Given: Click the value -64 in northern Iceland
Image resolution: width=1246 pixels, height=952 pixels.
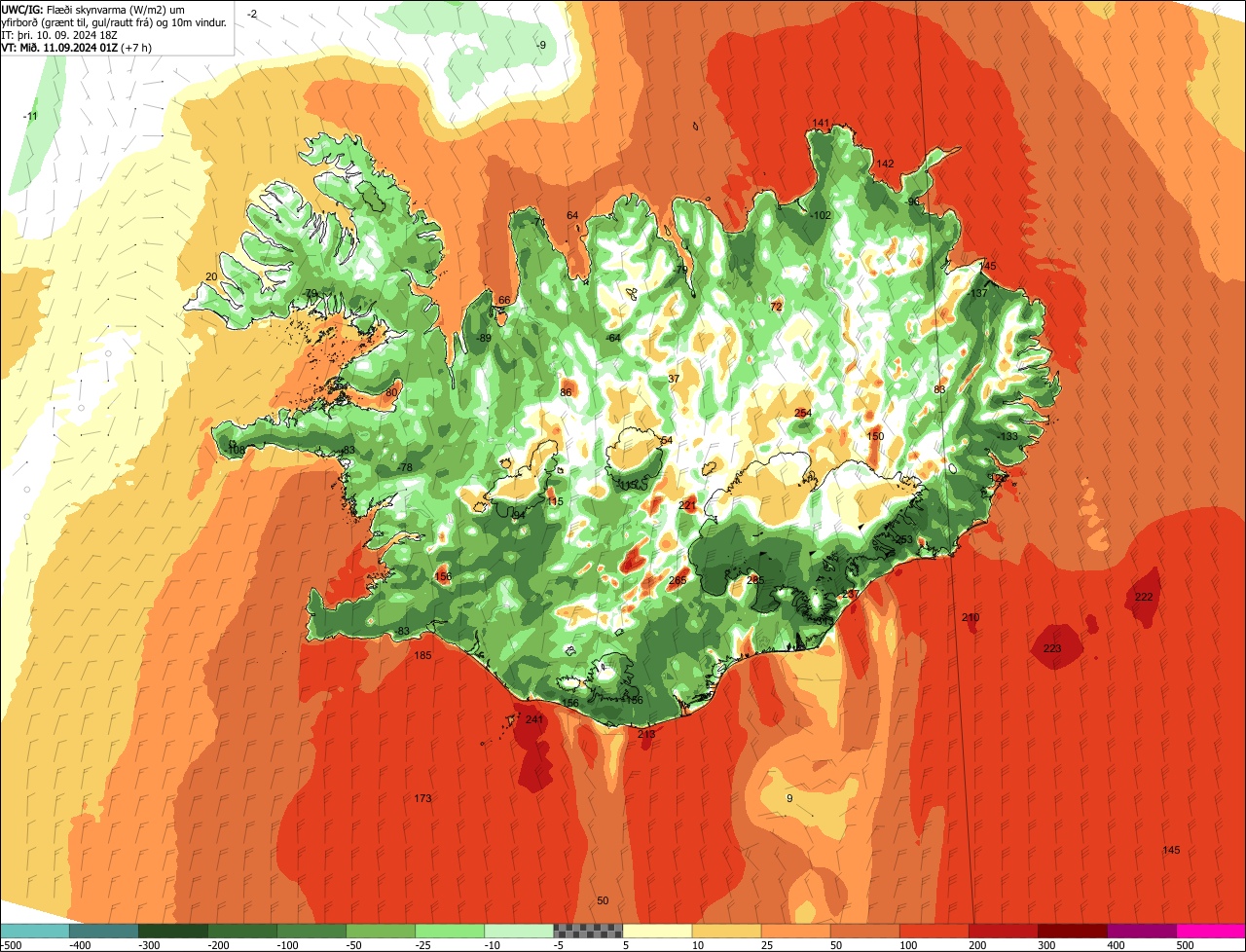Looking at the screenshot, I should click(612, 338).
